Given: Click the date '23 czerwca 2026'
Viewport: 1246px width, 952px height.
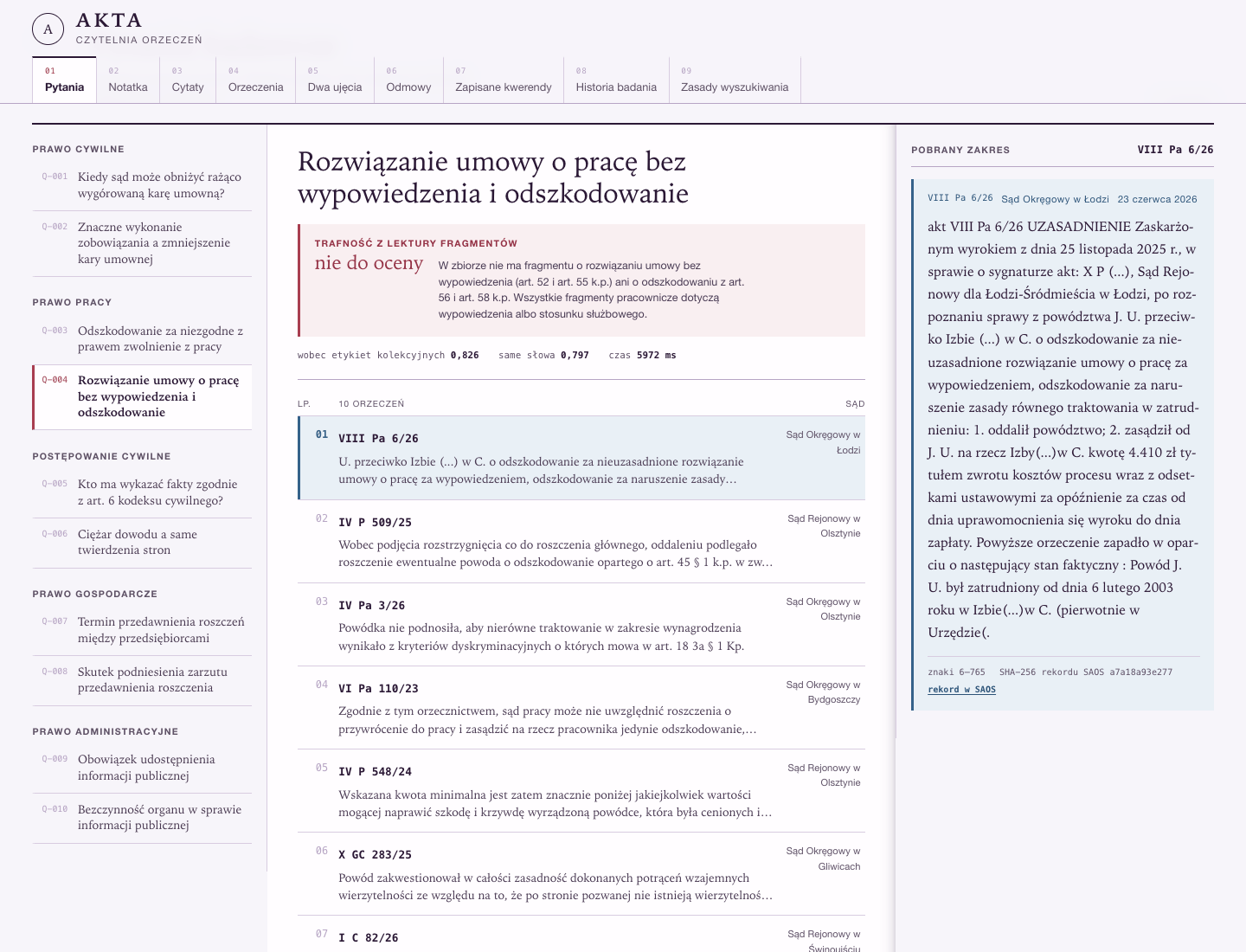Looking at the screenshot, I should coord(1157,199).
